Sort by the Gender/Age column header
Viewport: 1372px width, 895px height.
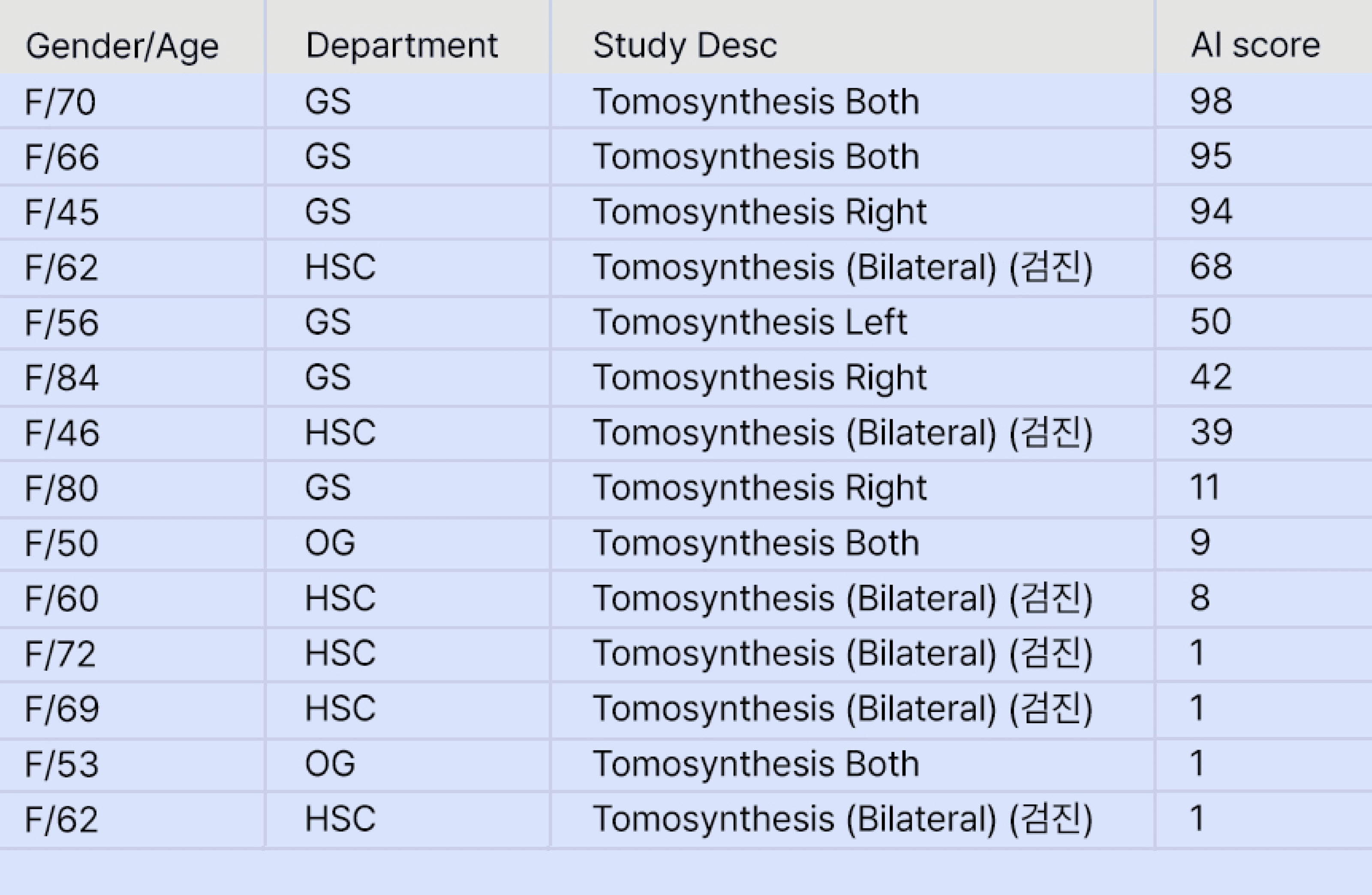(122, 45)
